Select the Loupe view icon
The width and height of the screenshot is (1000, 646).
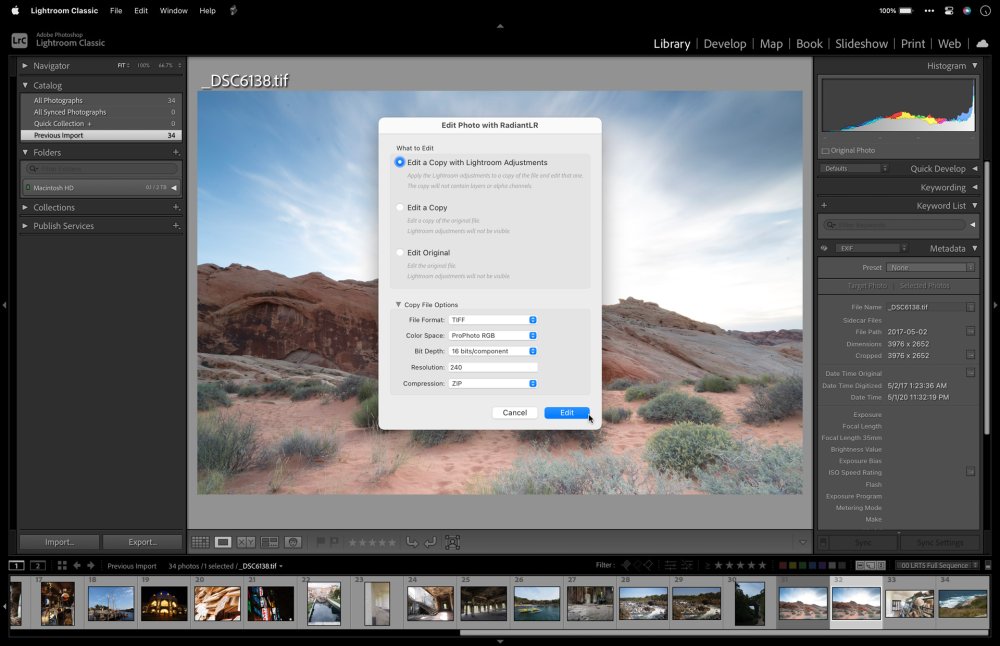click(223, 542)
